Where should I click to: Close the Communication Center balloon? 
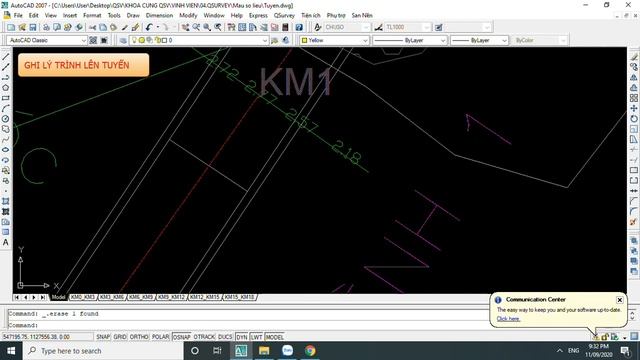click(620, 300)
